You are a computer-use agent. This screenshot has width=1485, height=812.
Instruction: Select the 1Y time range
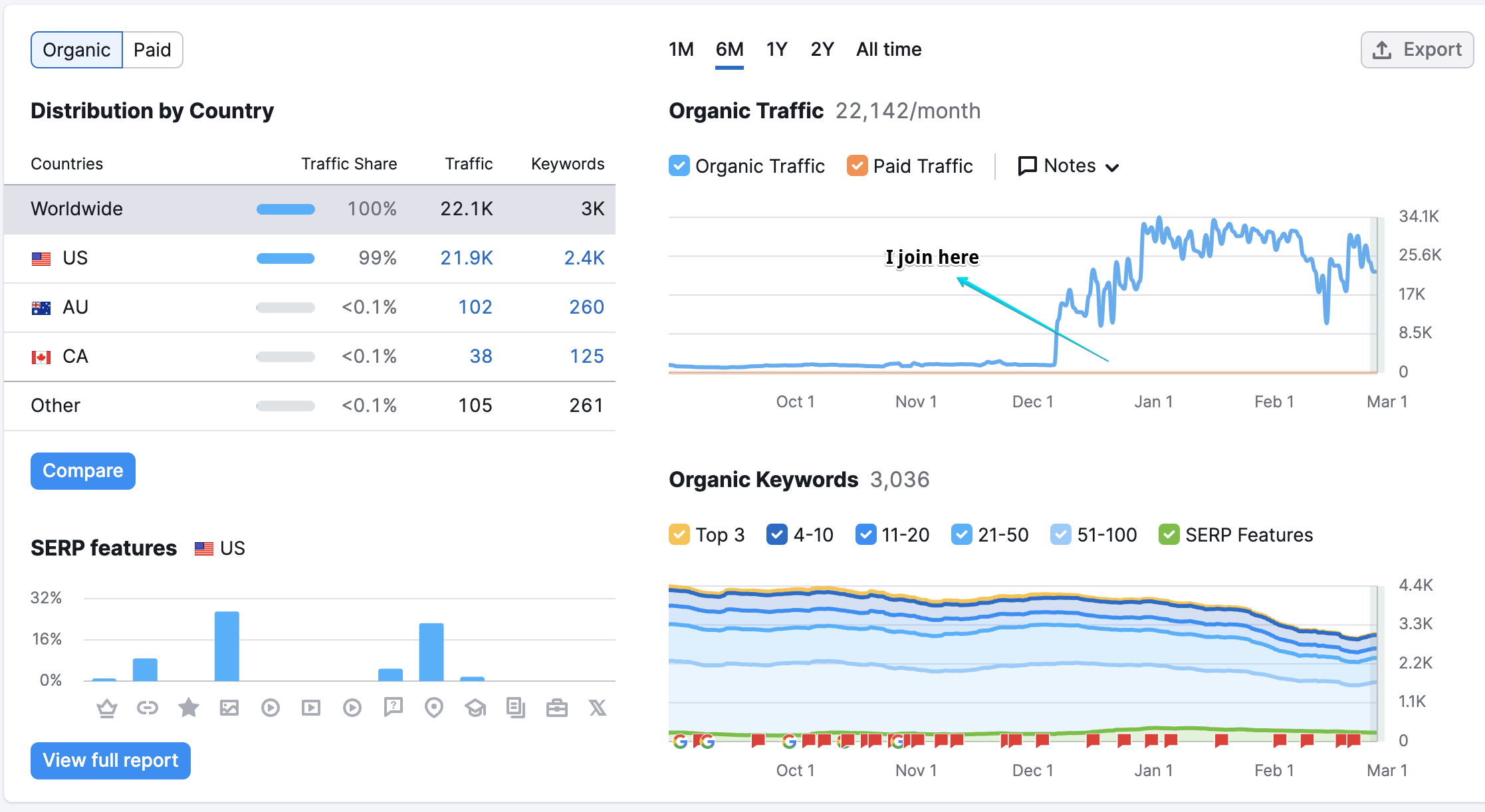coord(776,50)
